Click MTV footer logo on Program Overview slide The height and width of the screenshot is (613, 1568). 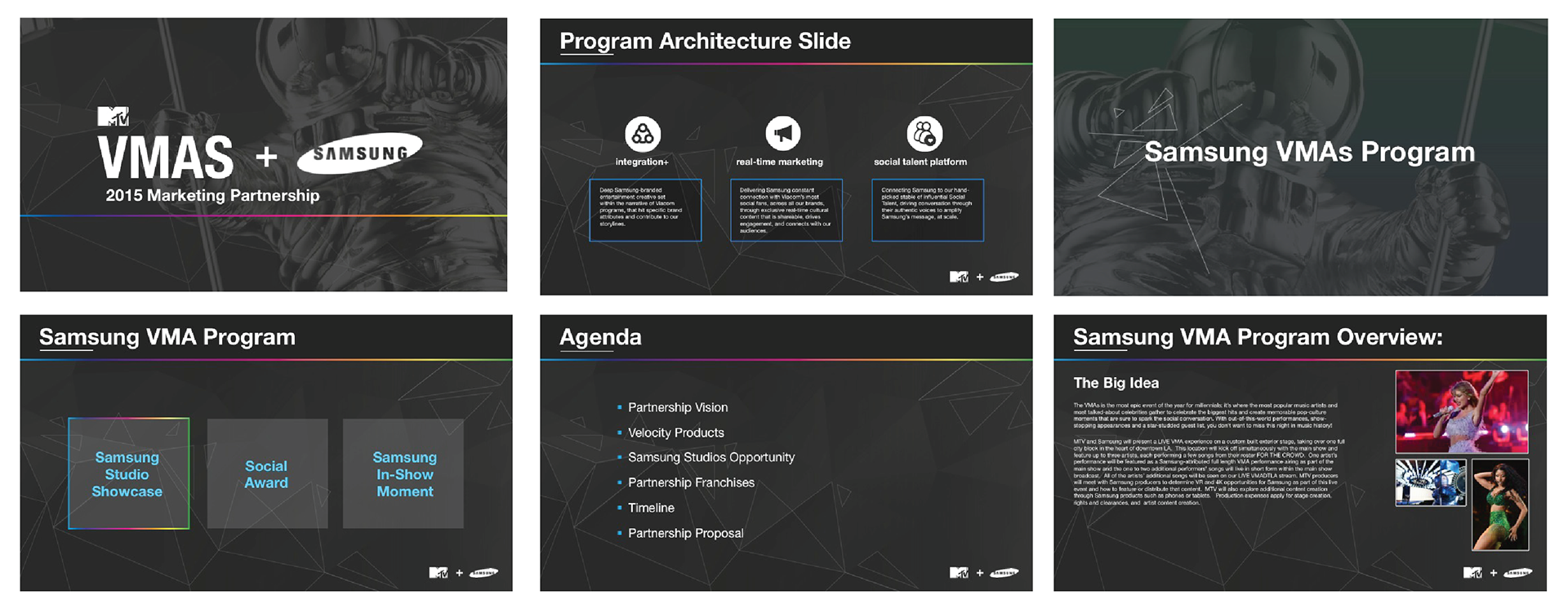coord(1472,573)
